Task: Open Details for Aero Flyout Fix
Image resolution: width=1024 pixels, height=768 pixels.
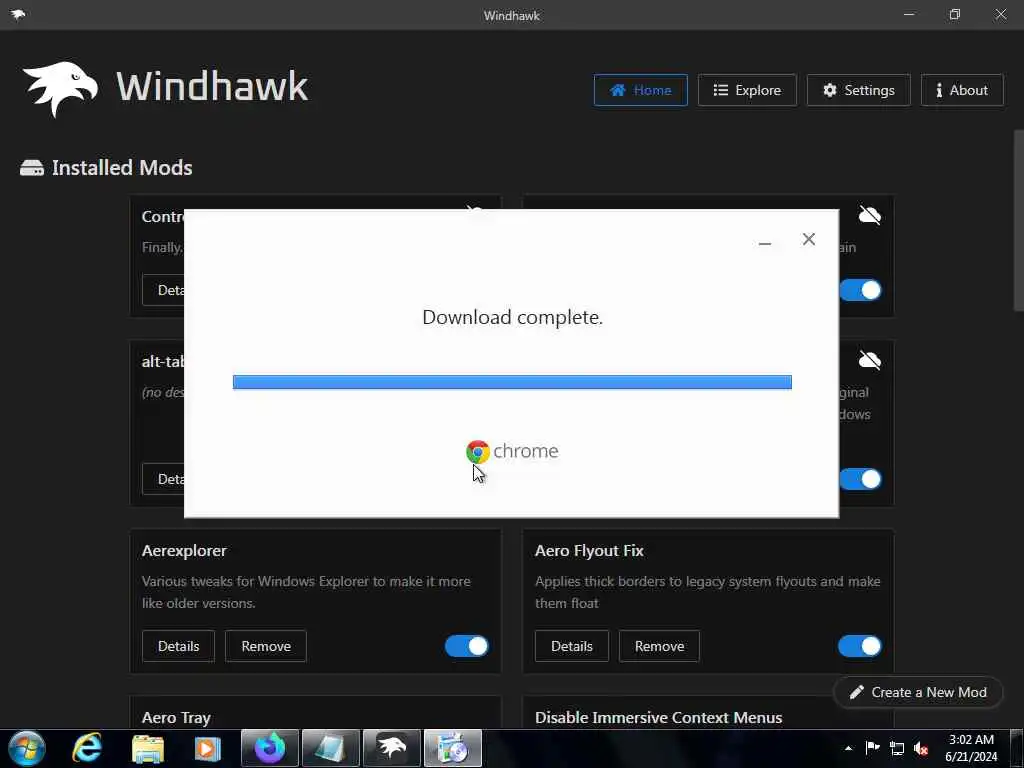Action: pos(571,646)
